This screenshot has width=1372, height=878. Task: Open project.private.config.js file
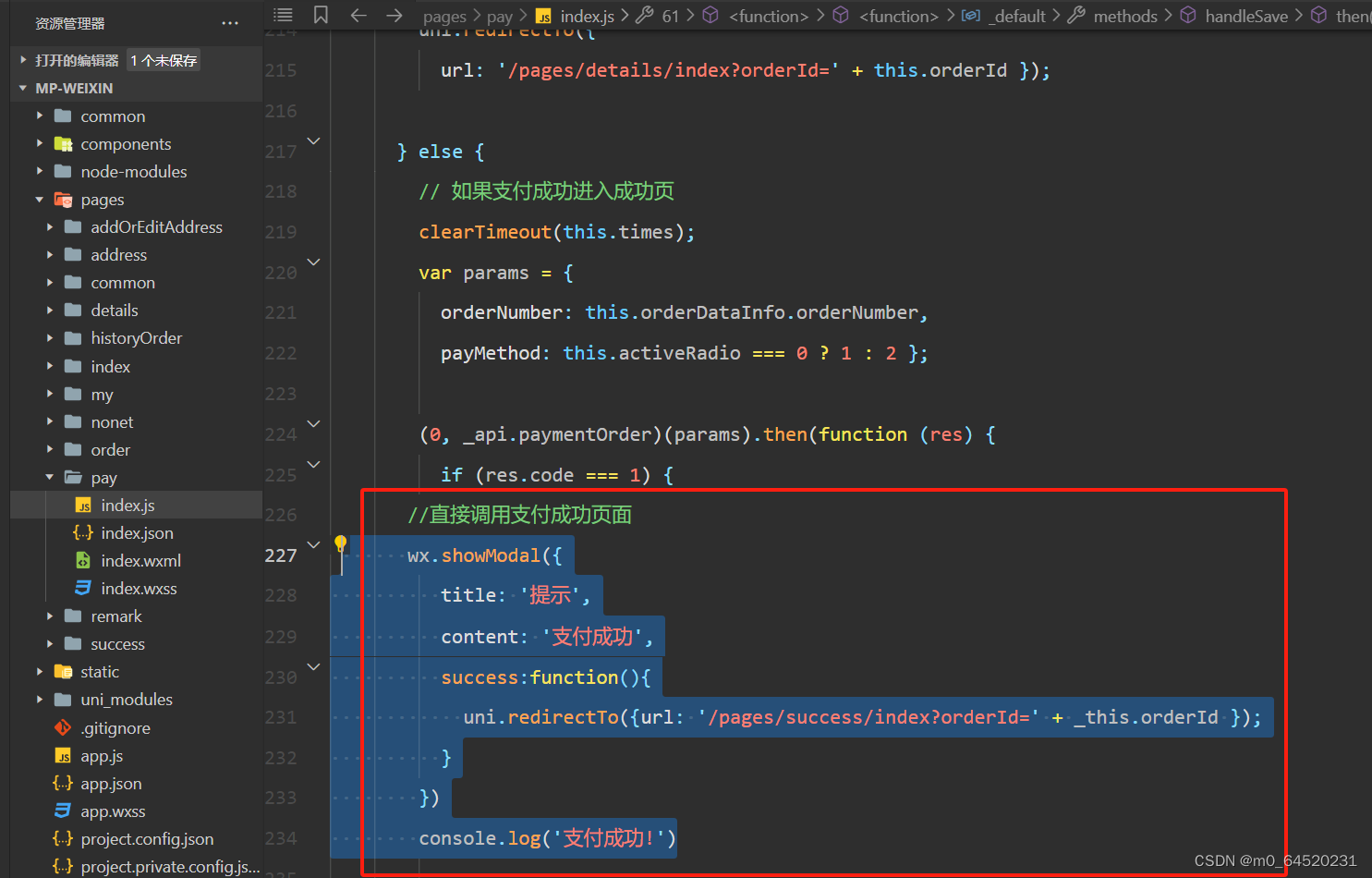[170, 867]
